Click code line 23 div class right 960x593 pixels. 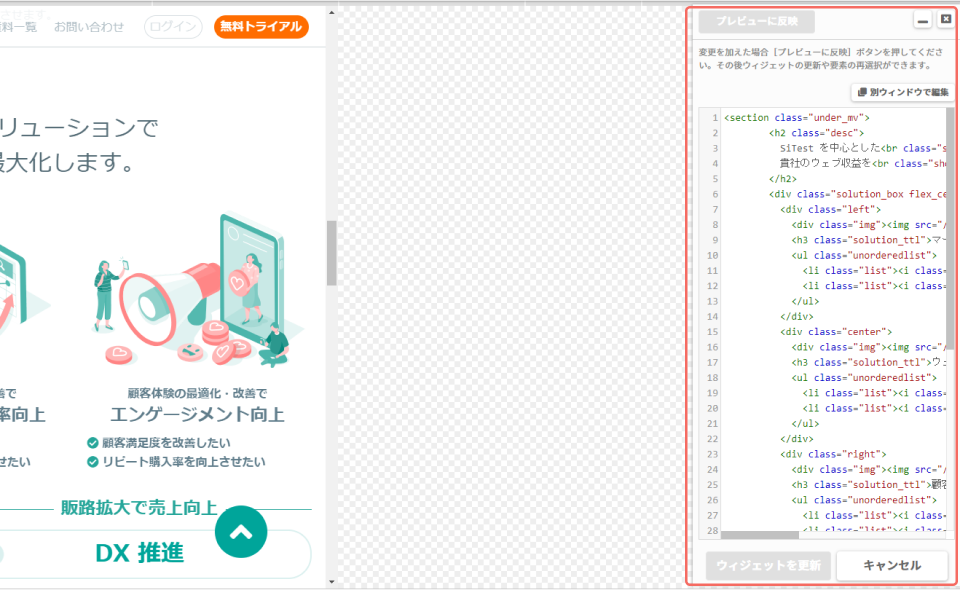tap(833, 454)
